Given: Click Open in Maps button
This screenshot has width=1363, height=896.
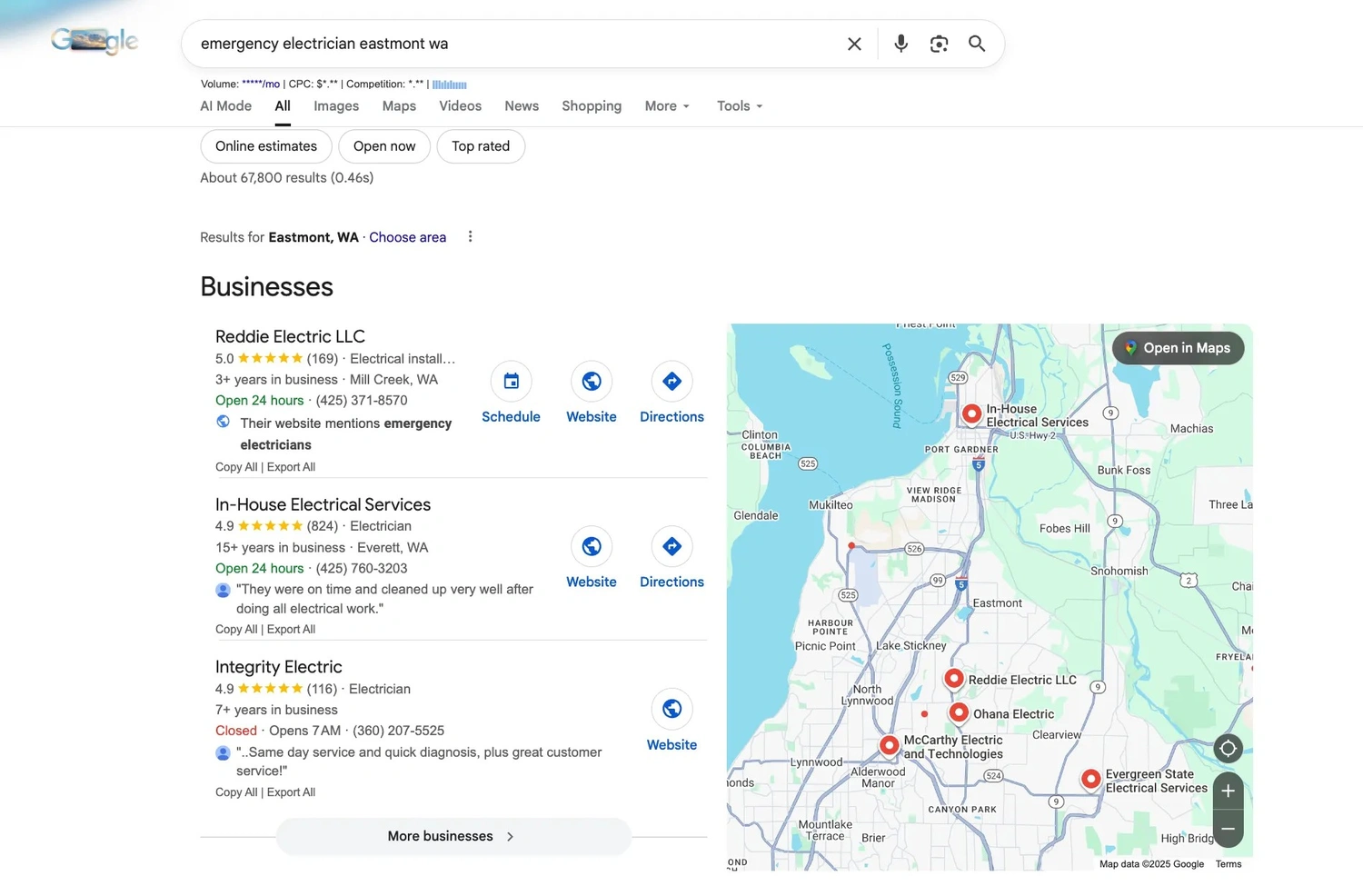Looking at the screenshot, I should (1178, 348).
